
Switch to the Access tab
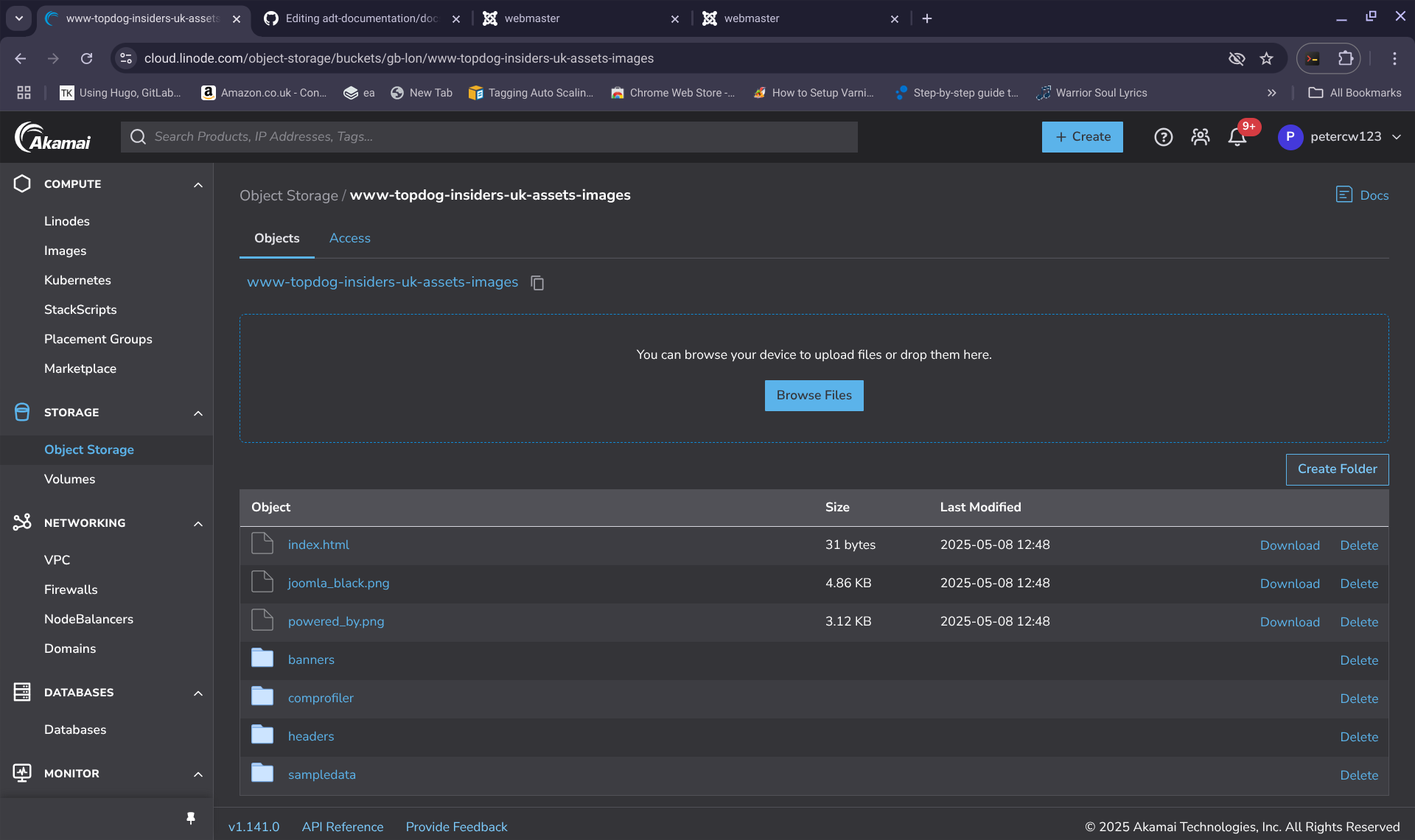click(349, 239)
